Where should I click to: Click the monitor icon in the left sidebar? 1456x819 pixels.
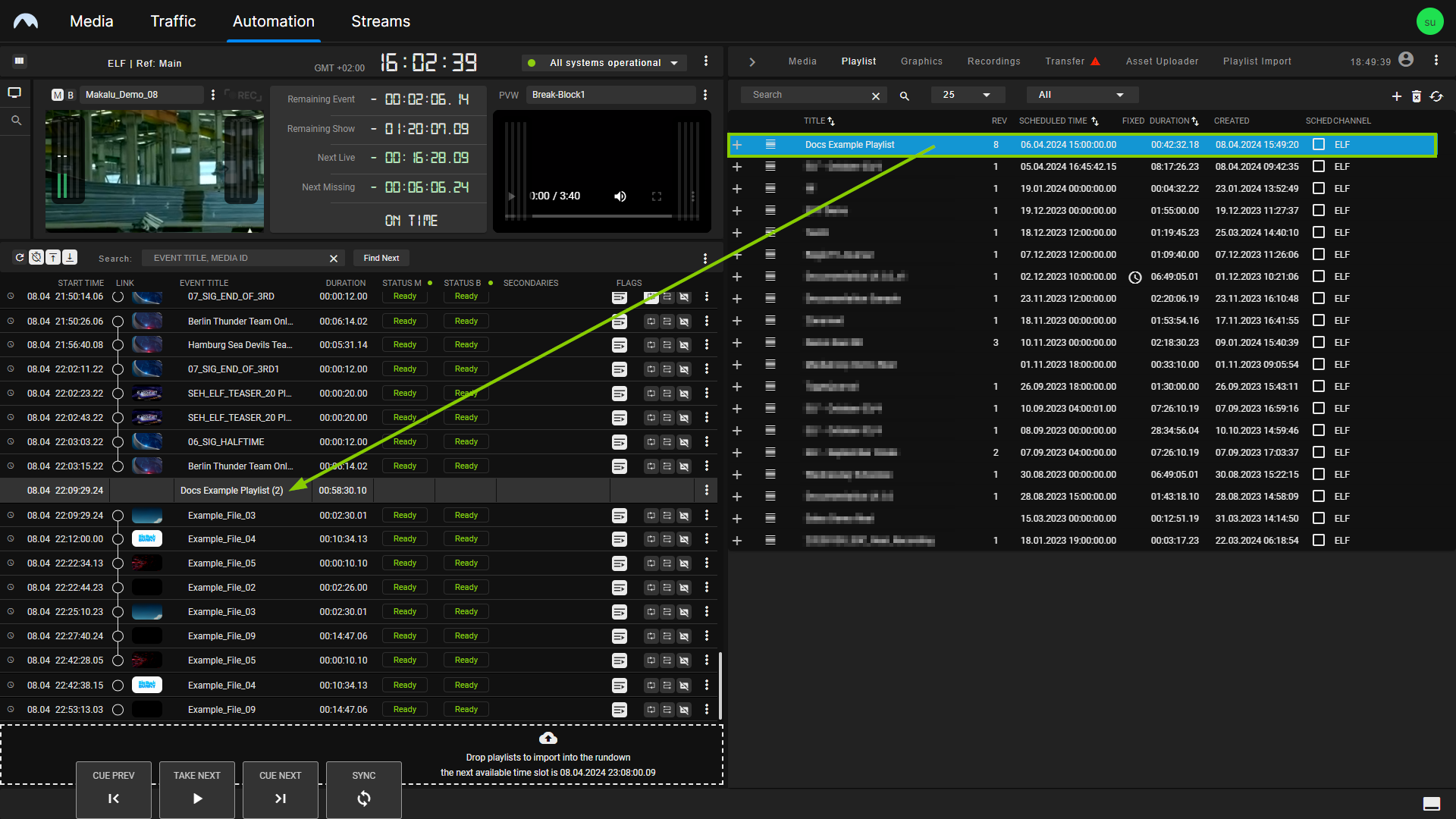point(14,92)
